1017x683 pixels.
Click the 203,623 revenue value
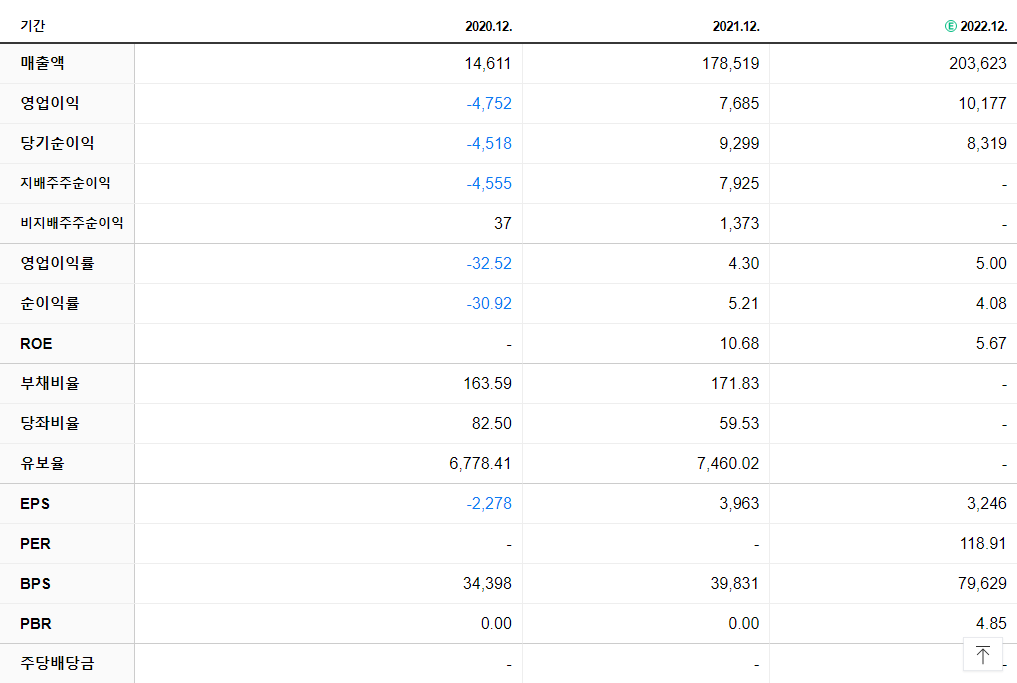(x=978, y=64)
